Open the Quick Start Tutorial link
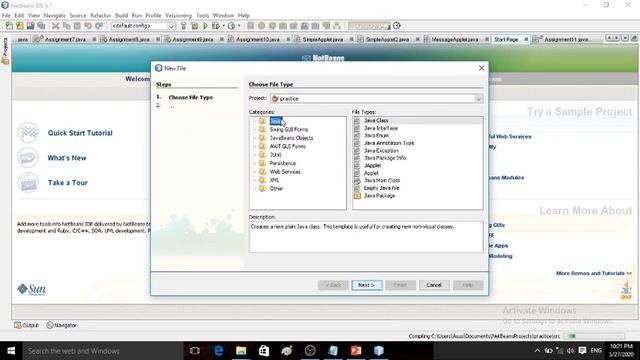640x360 pixels. click(80, 133)
